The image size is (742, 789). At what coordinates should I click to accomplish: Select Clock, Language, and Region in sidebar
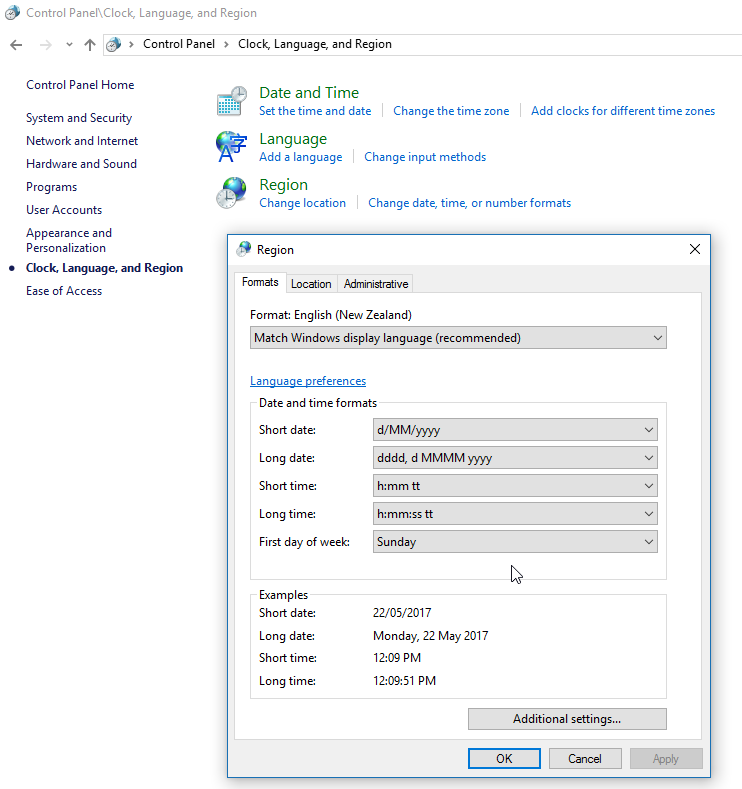pyautogui.click(x=105, y=268)
